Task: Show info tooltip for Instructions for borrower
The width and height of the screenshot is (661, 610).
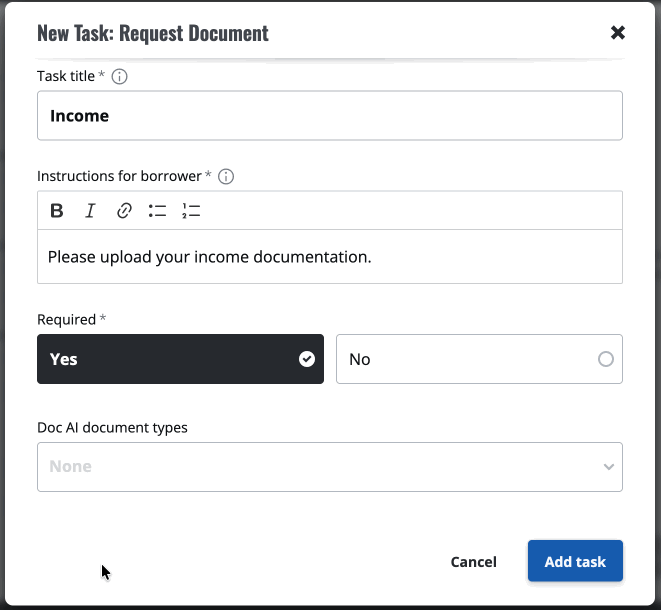Action: point(226,176)
